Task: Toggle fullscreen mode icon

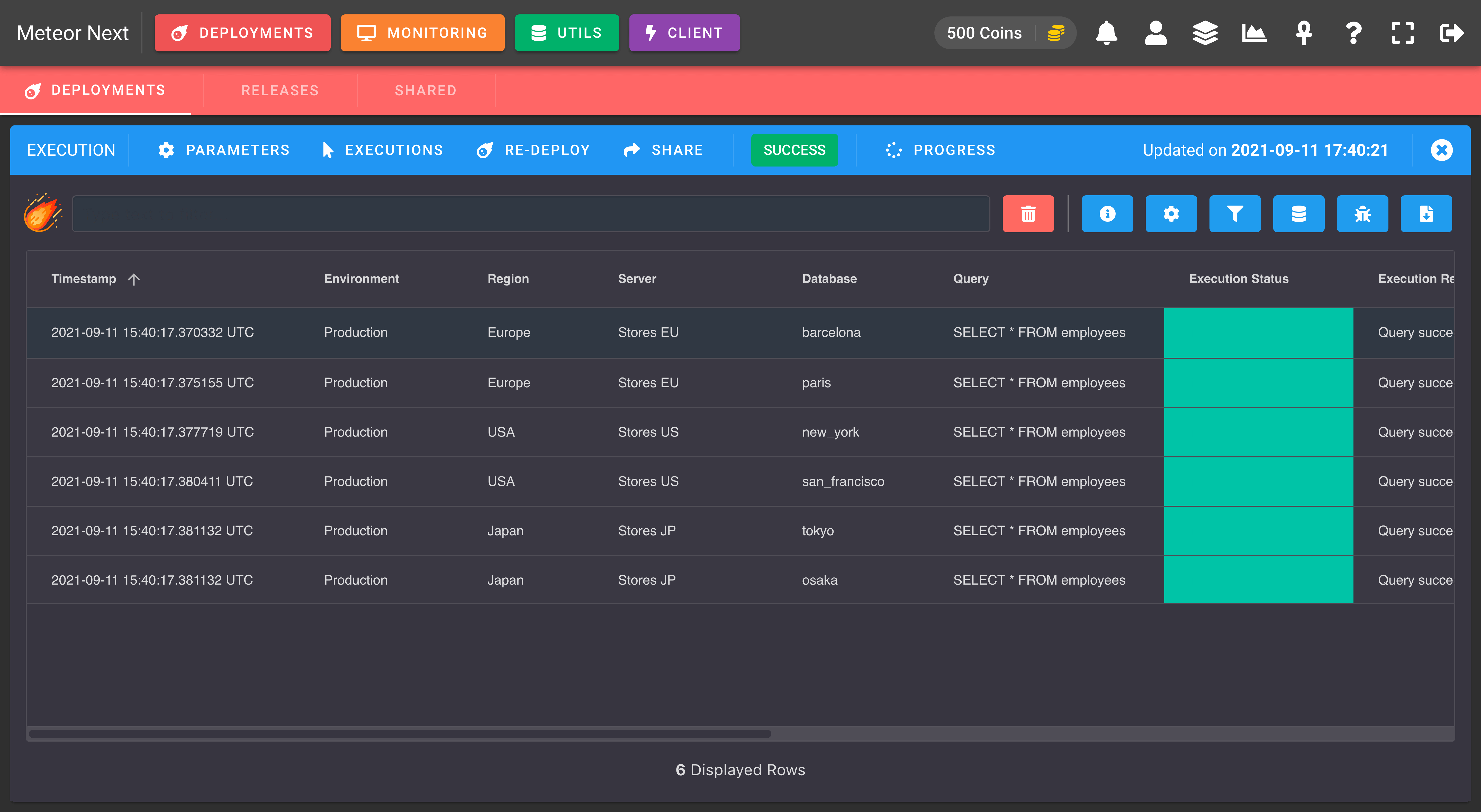Action: click(x=1403, y=33)
